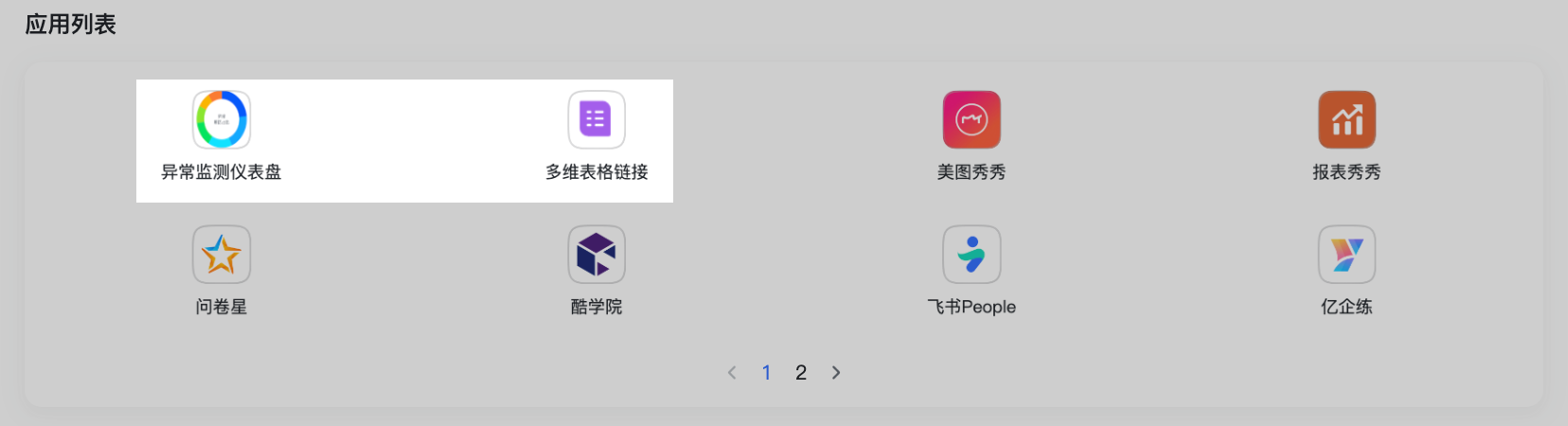
Task: Click the 问卷星 star icon
Action: [222, 255]
